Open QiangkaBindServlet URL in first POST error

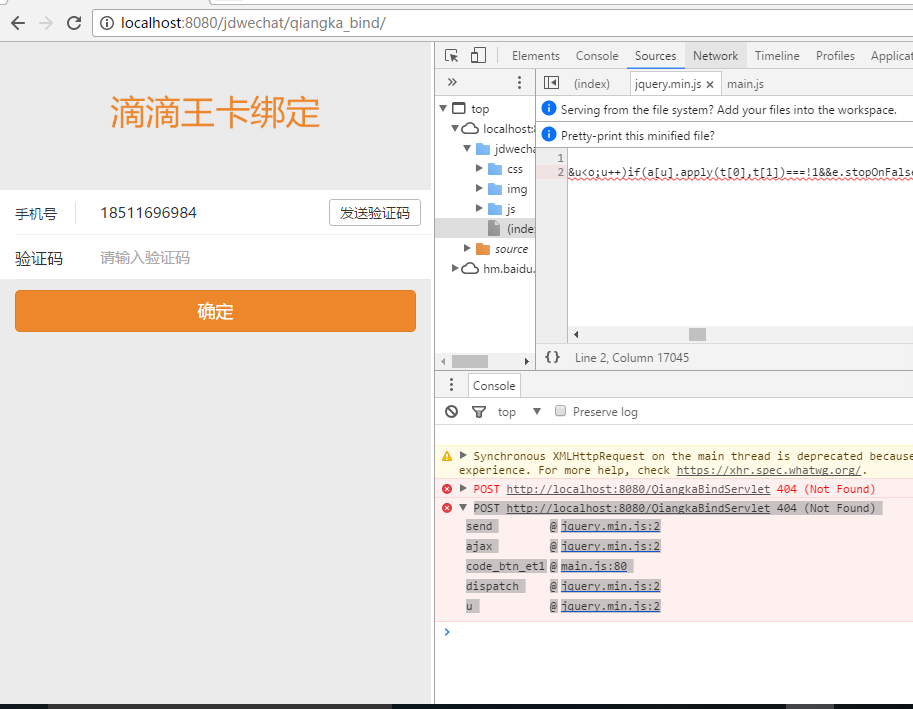pyautogui.click(x=638, y=489)
